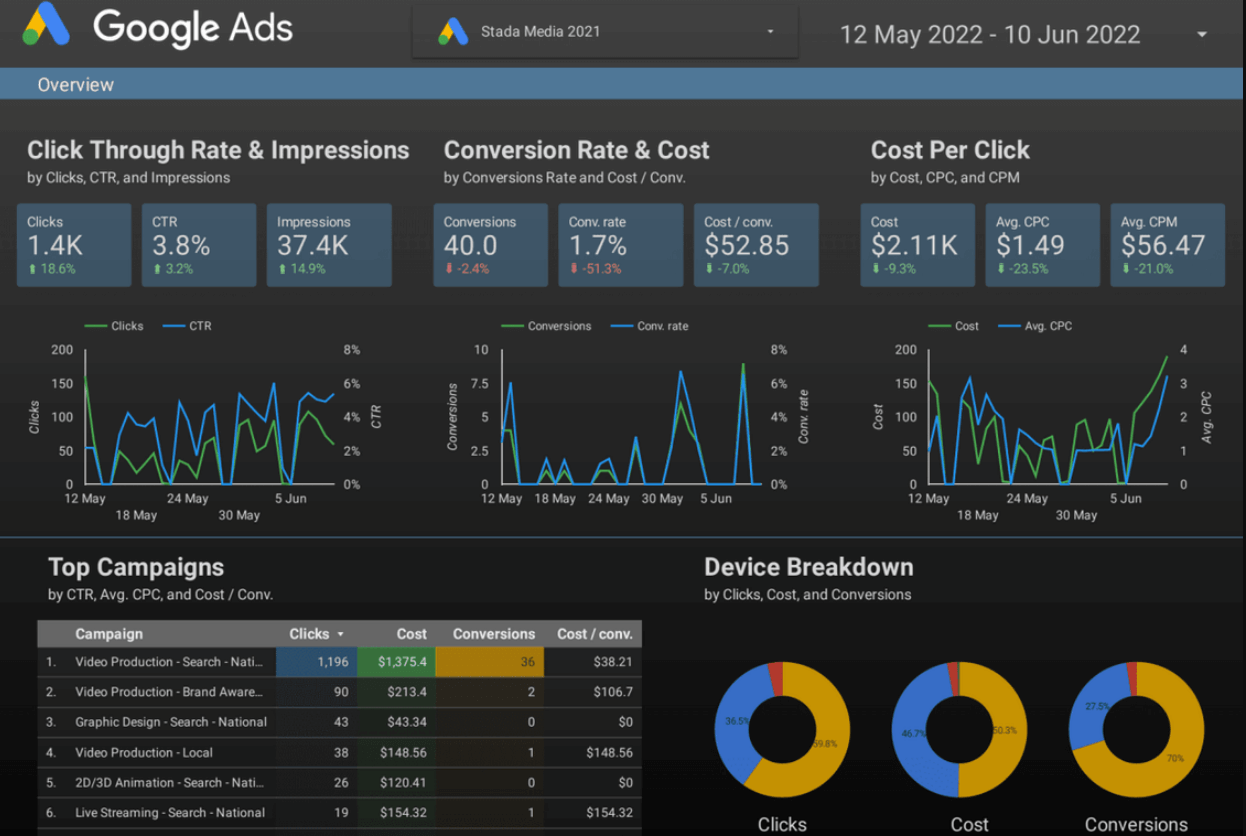Open the Stada Media 2021 account dropdown
Viewport: 1246px width, 836px height.
click(x=605, y=32)
